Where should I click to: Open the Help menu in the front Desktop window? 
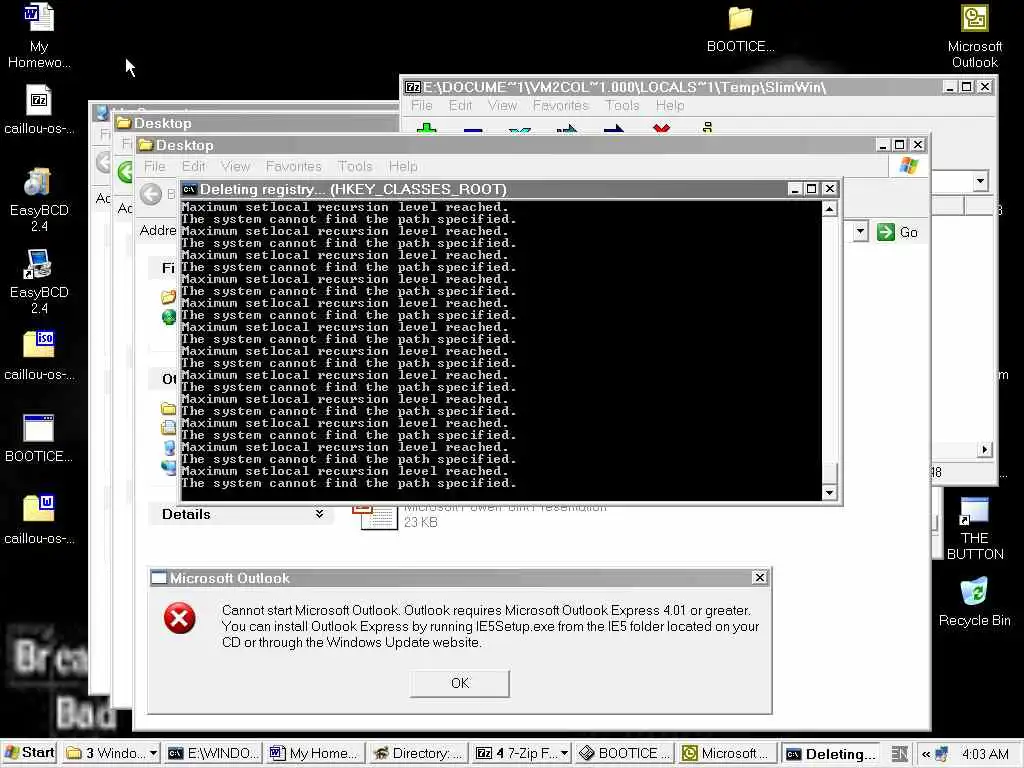point(403,167)
